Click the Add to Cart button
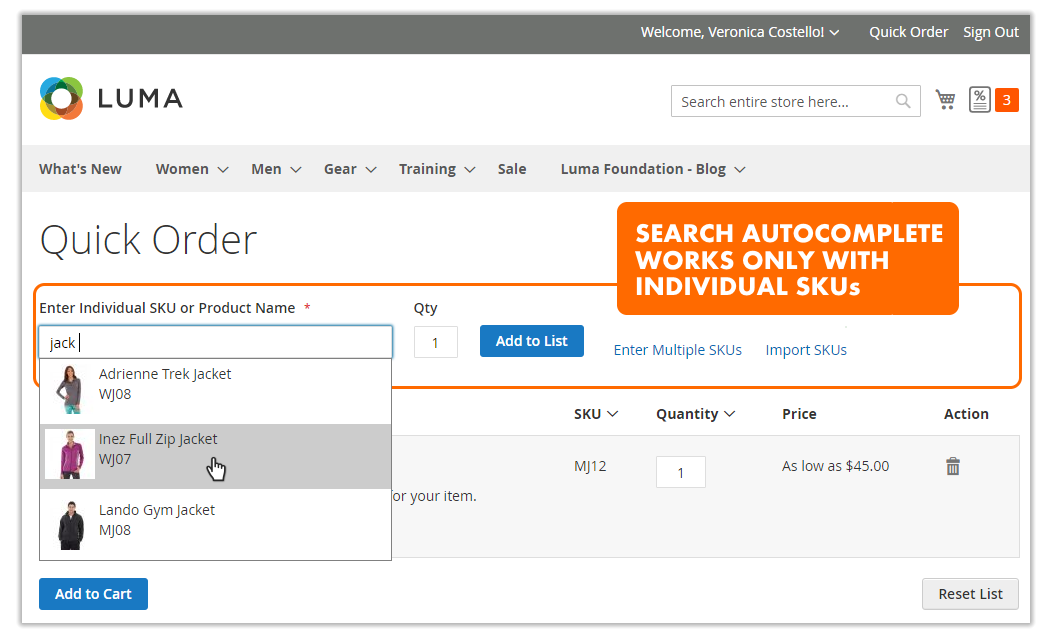The image size is (1046, 633). tap(93, 594)
